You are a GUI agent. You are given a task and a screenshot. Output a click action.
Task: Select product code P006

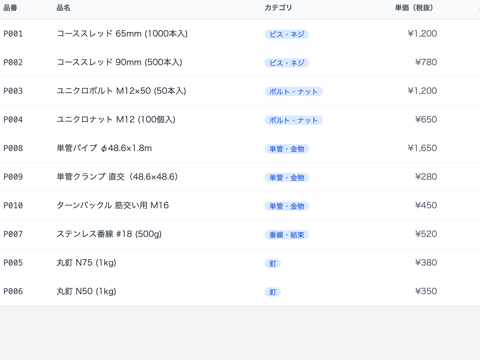(13, 292)
